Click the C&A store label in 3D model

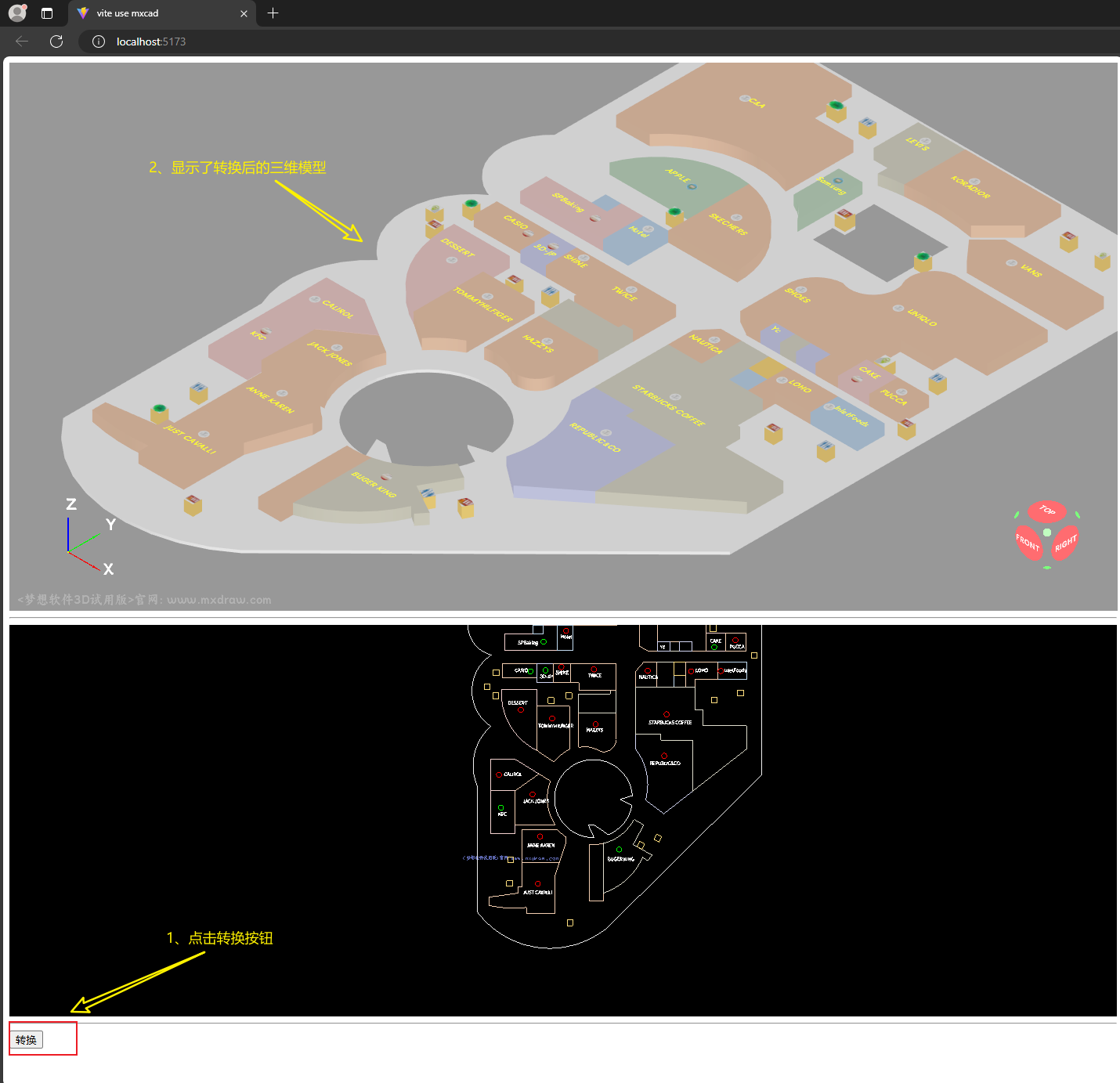pos(757,103)
